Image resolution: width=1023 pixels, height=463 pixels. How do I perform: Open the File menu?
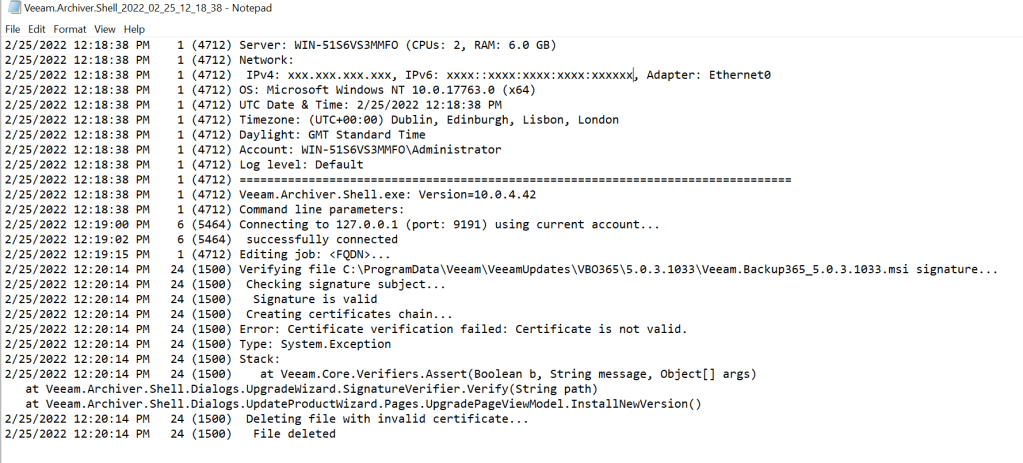pyautogui.click(x=13, y=30)
